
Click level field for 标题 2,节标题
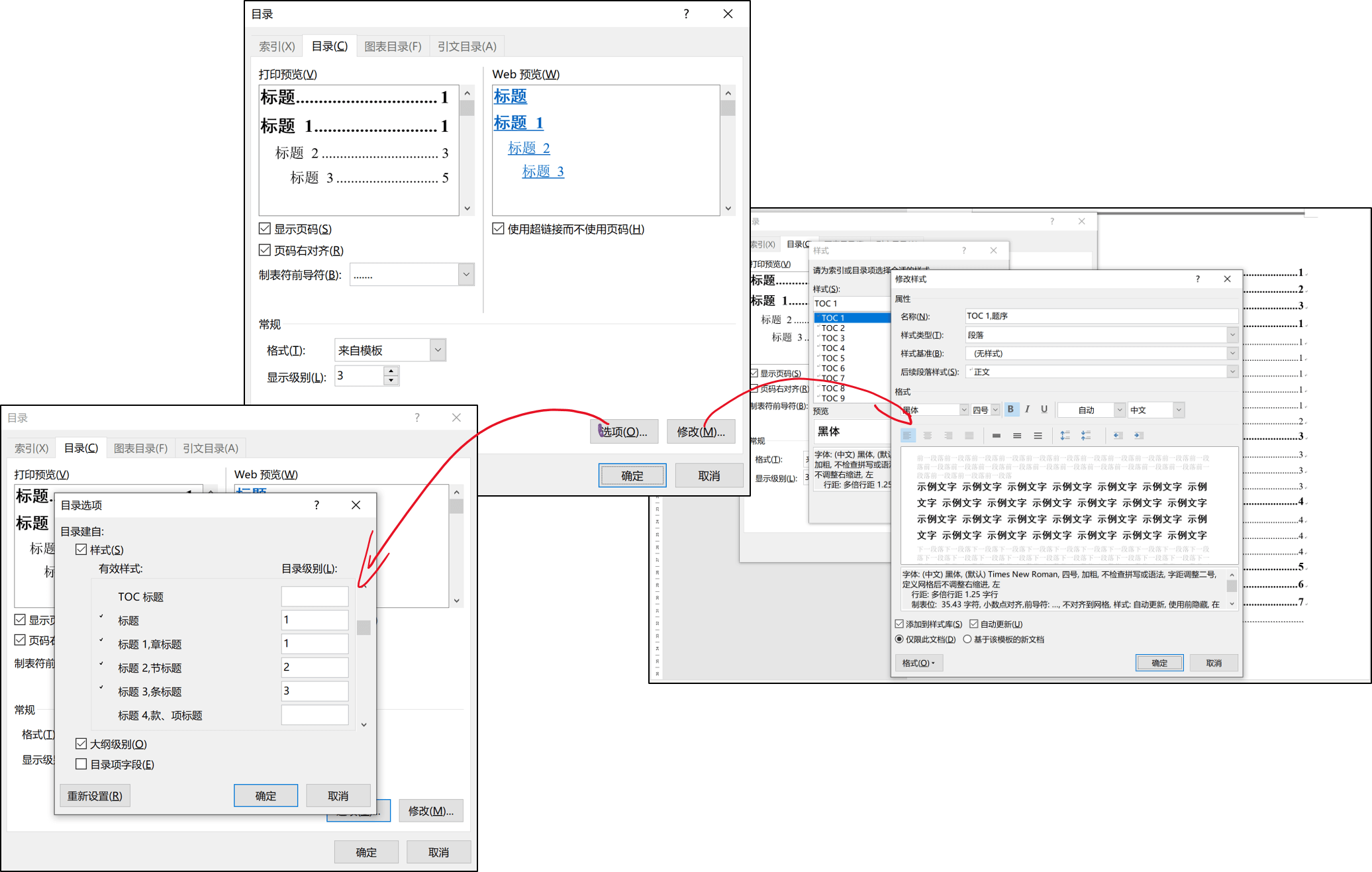[315, 667]
